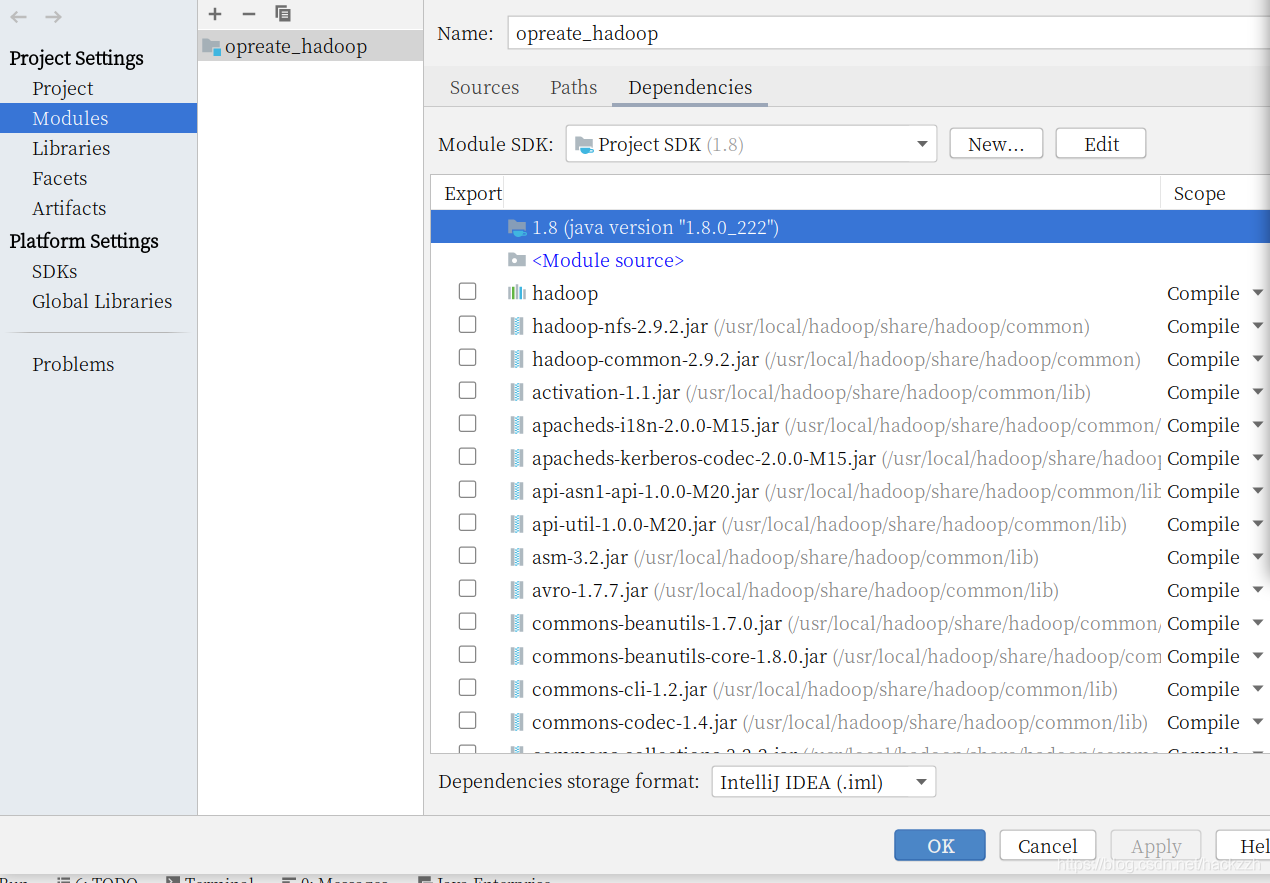Tick export checkbox for hadoop library
This screenshot has width=1270, height=883.
tap(467, 291)
